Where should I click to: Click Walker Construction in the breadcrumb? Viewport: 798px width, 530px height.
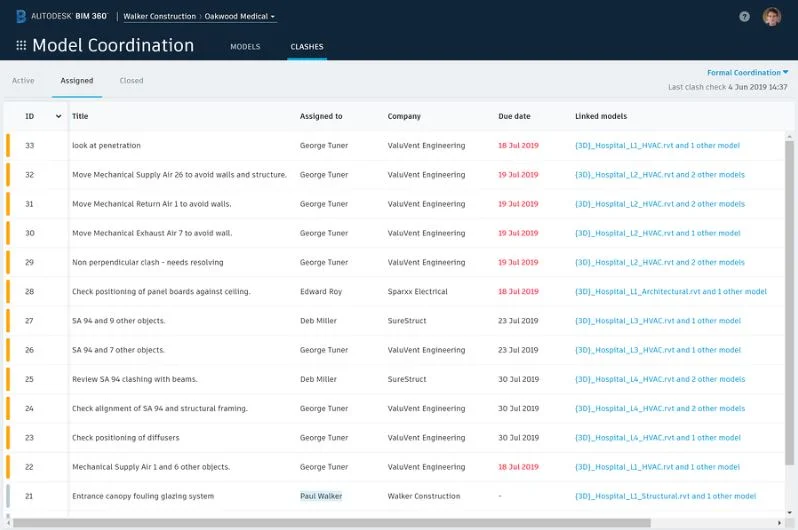159,16
